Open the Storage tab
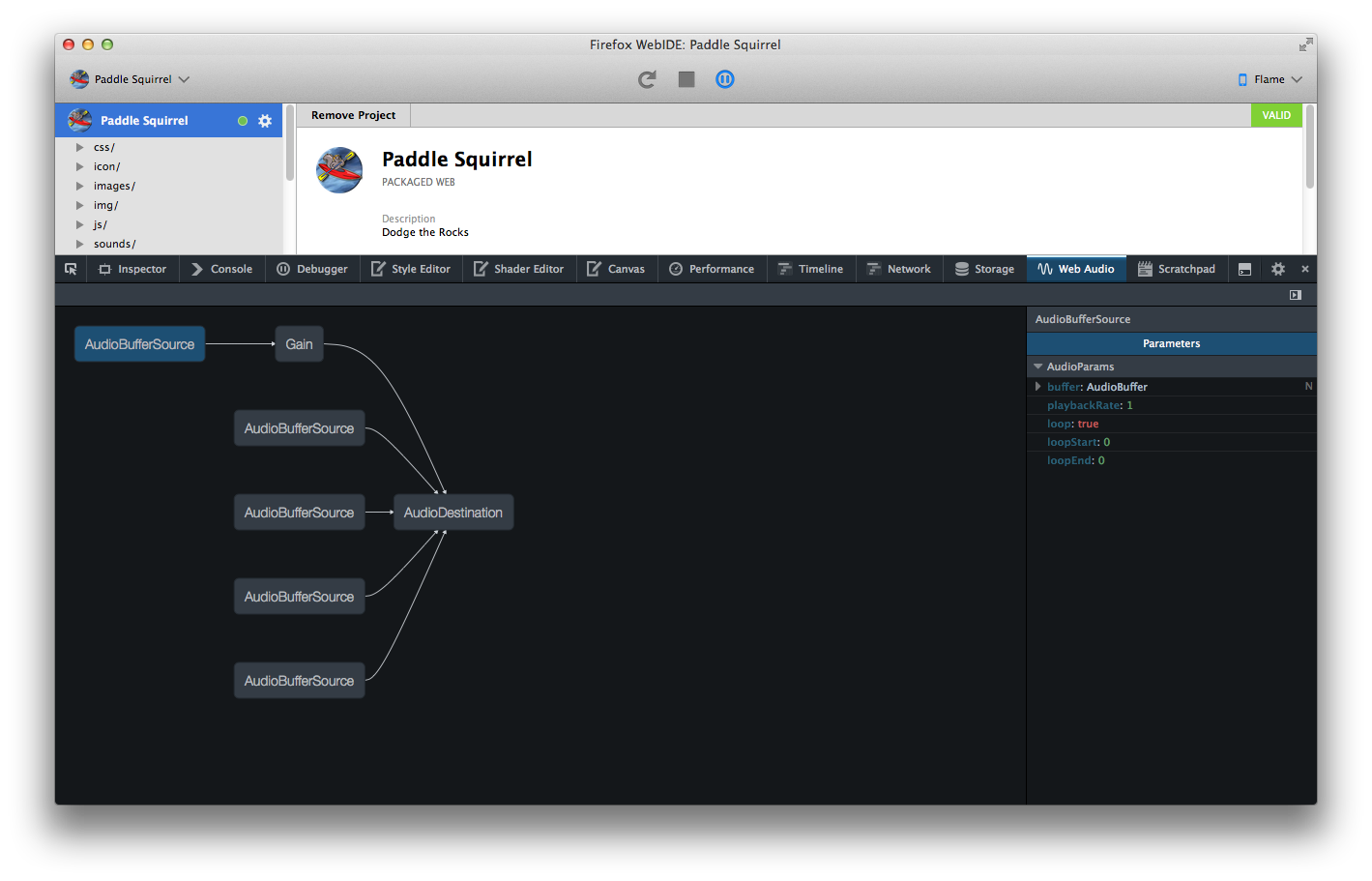 click(x=984, y=269)
